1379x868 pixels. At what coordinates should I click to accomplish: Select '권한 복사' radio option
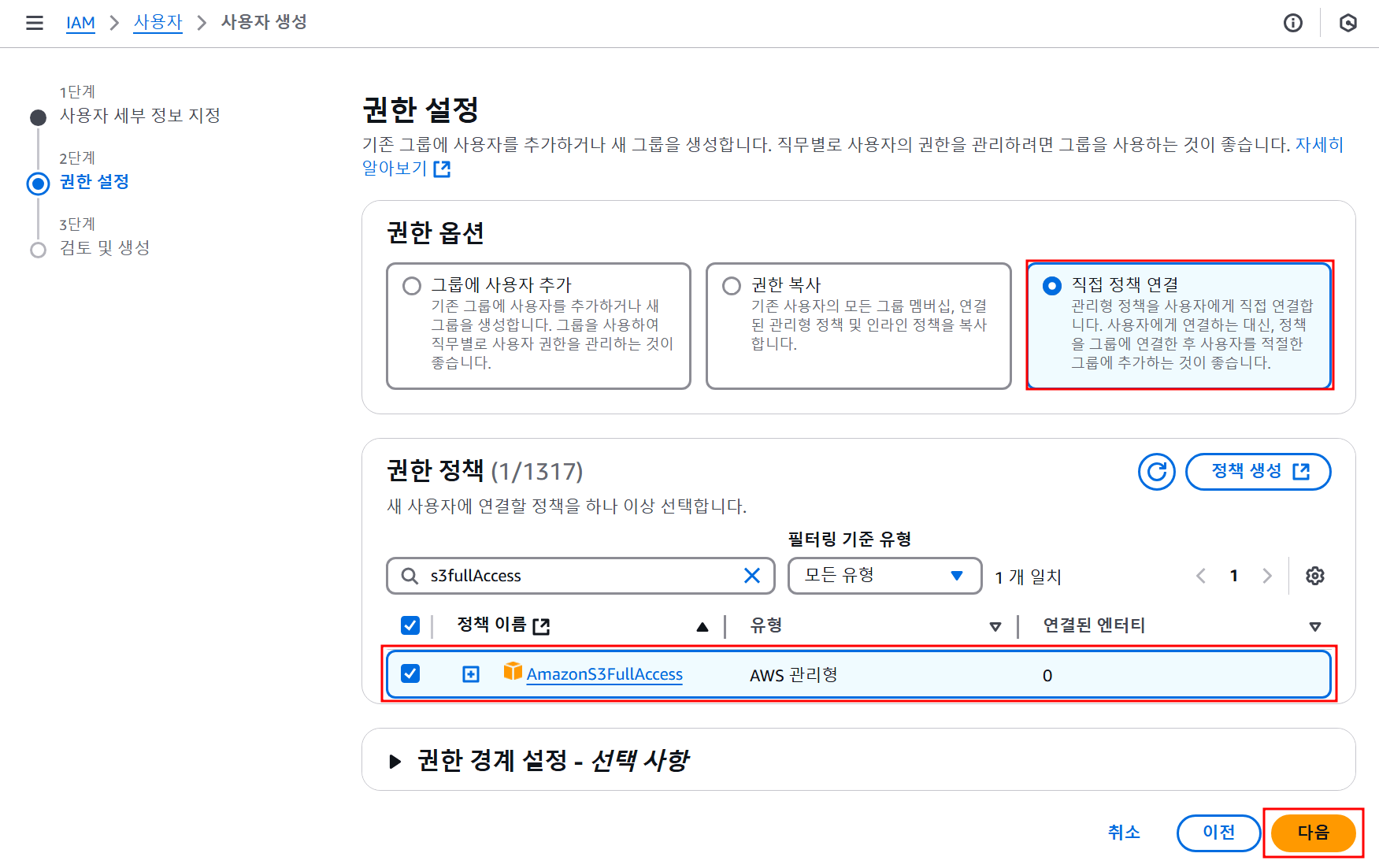pos(732,286)
